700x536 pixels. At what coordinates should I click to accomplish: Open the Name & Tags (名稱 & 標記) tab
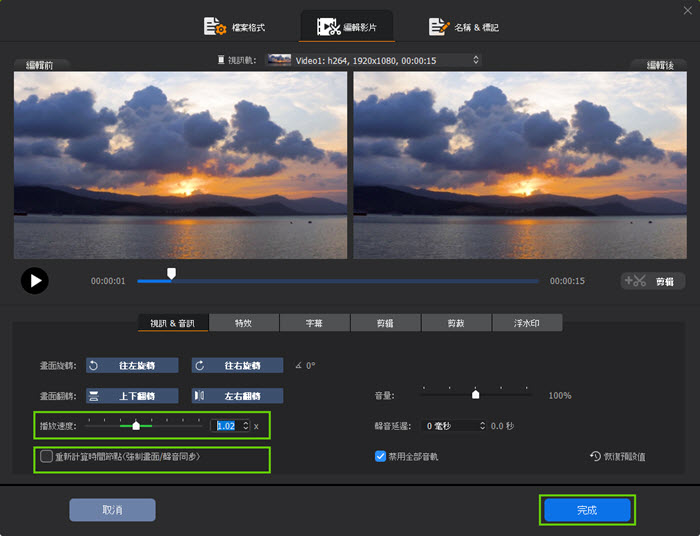click(463, 27)
